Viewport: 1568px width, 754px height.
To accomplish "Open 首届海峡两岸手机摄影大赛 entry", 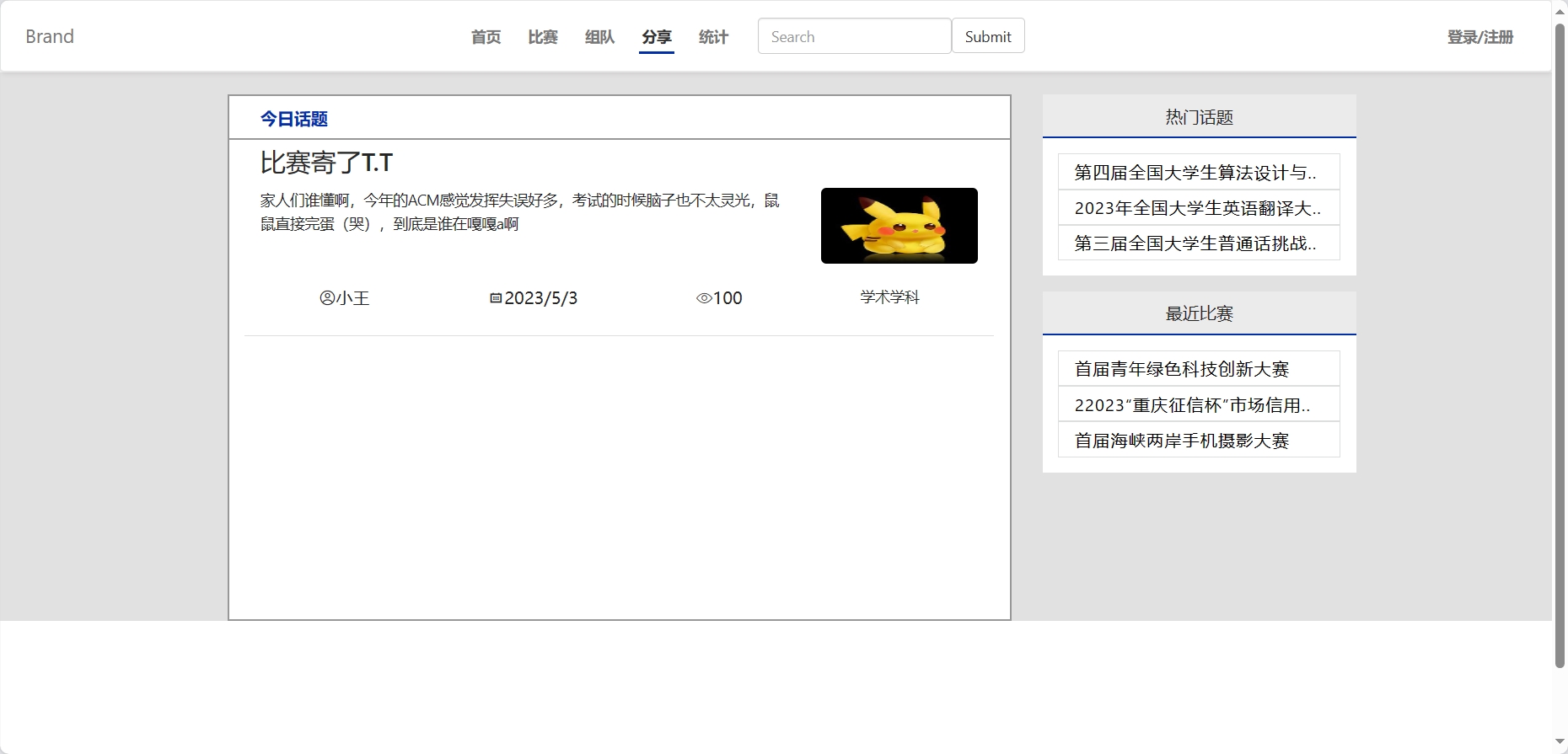I will coord(1199,440).
